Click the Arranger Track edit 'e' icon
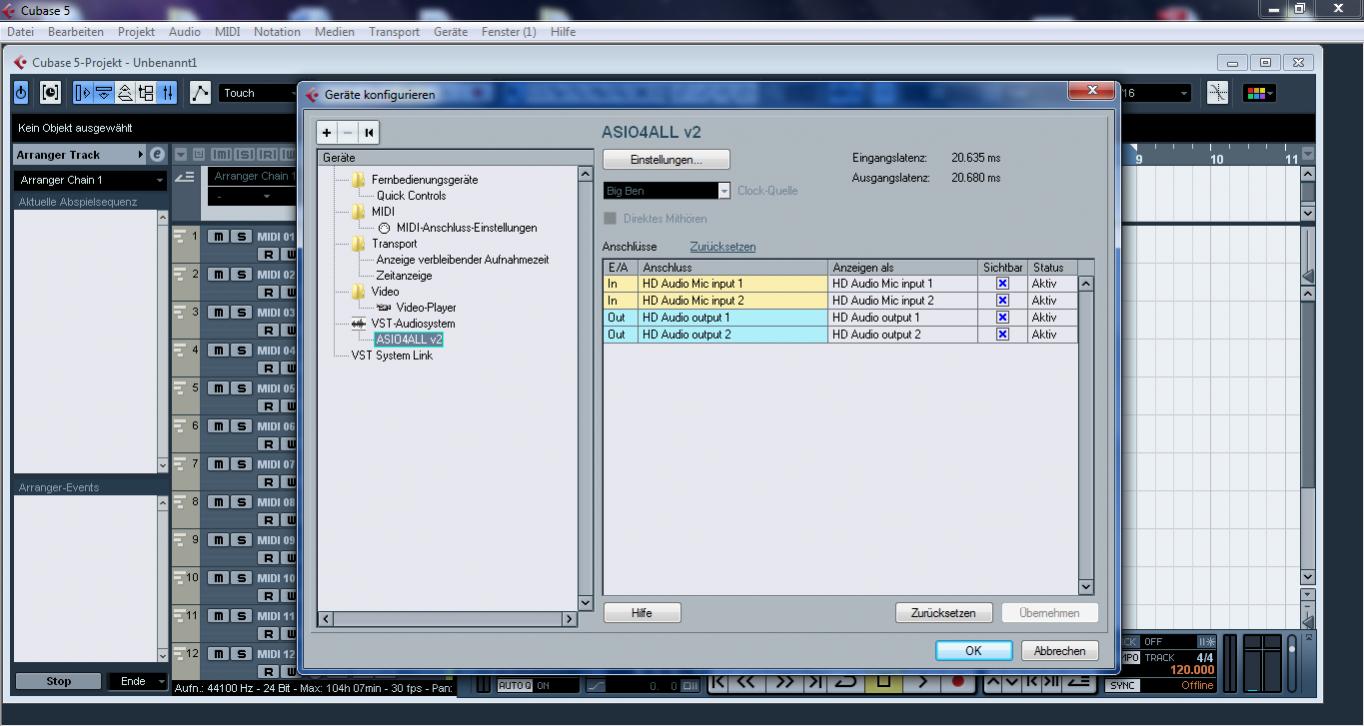 point(157,155)
